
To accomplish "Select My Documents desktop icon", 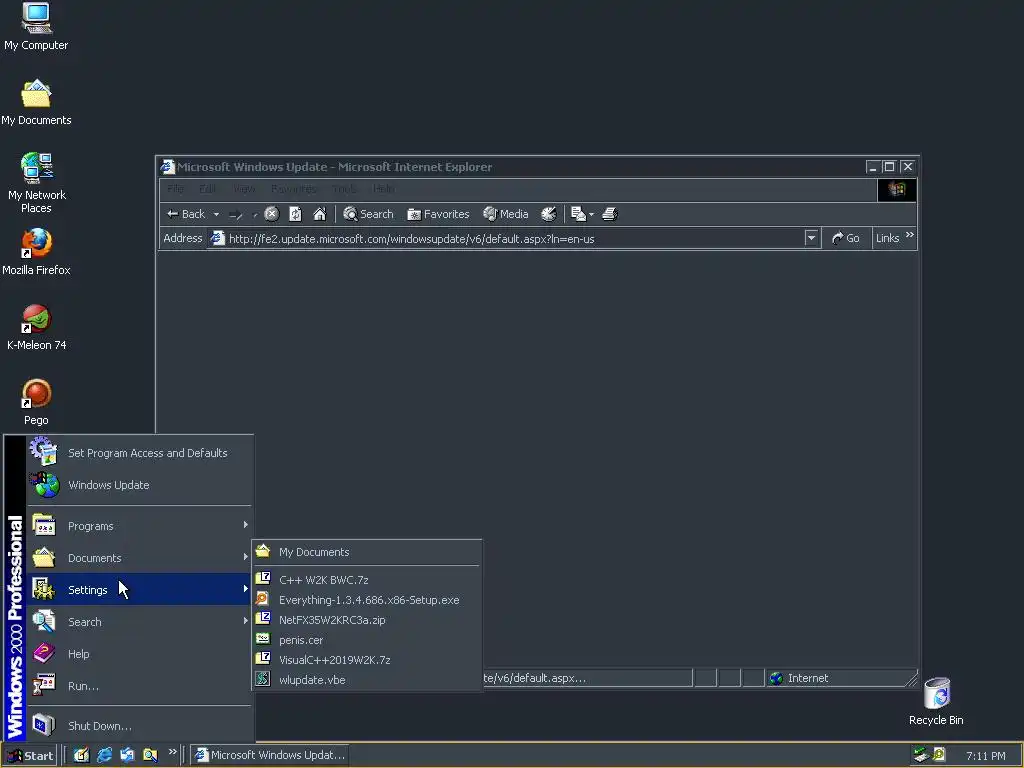I will tap(36, 102).
